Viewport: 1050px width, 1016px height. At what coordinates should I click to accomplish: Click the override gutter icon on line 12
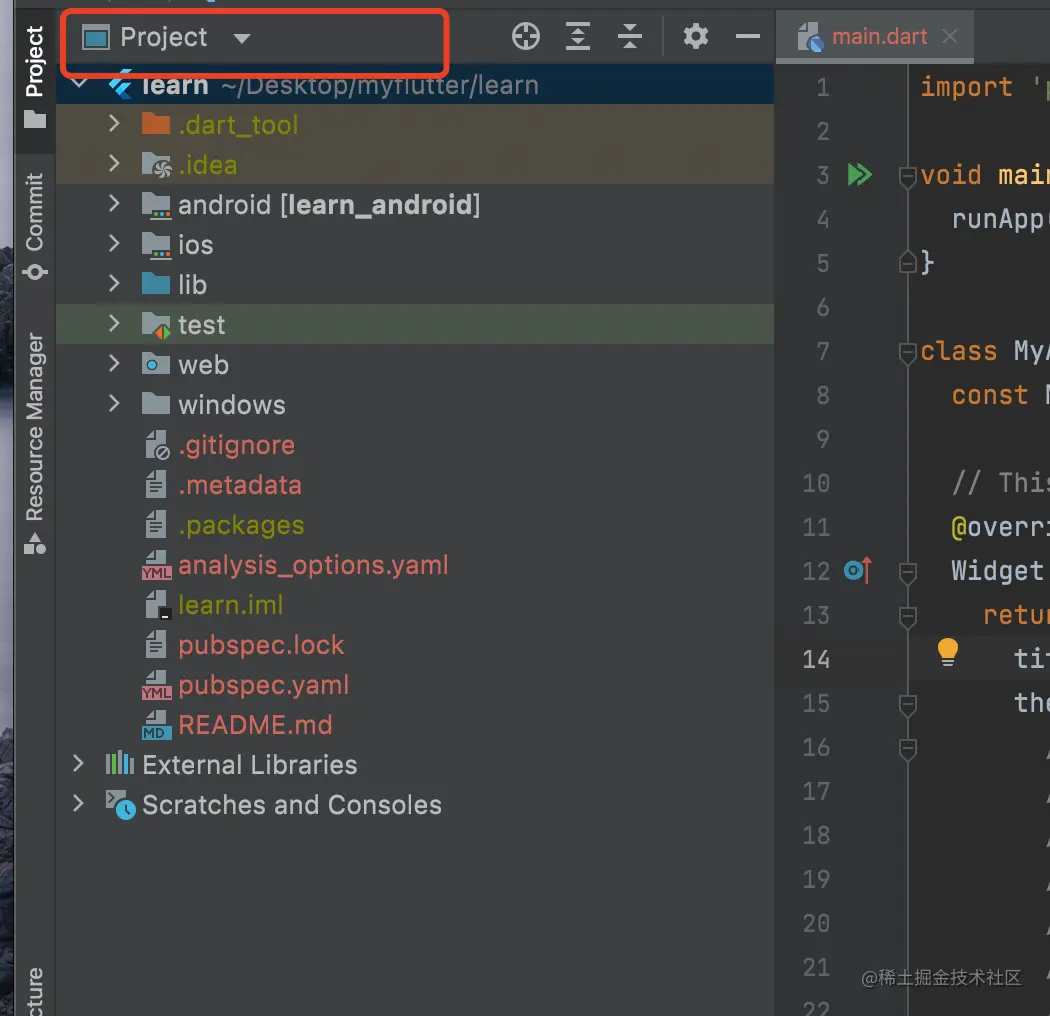pos(858,571)
